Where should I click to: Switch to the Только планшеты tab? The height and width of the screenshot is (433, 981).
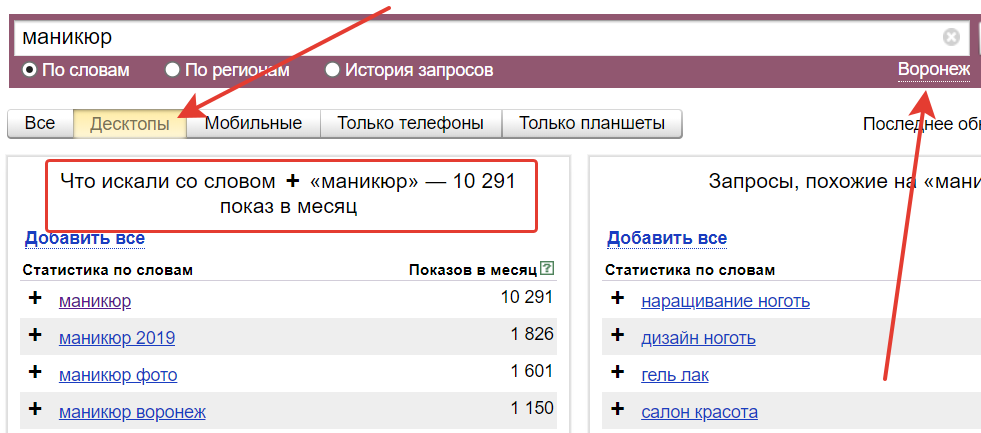coord(592,123)
